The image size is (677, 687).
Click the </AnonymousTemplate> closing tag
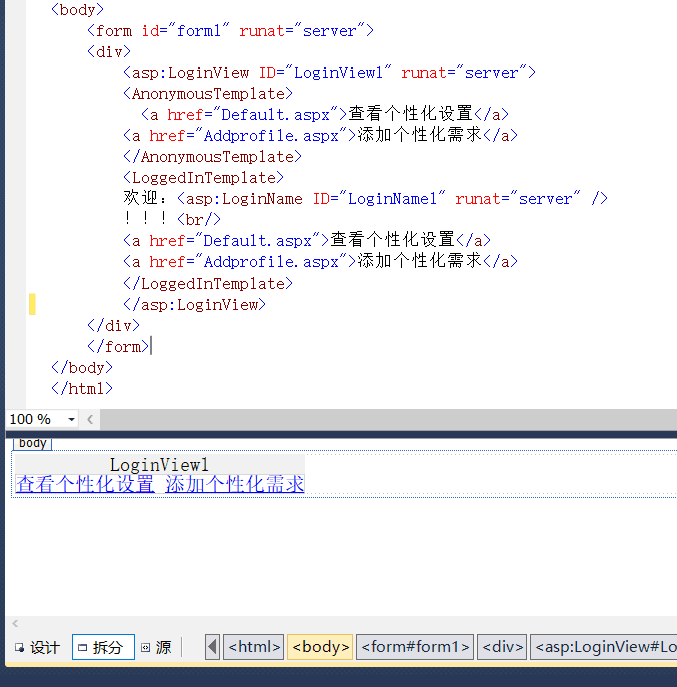click(213, 157)
